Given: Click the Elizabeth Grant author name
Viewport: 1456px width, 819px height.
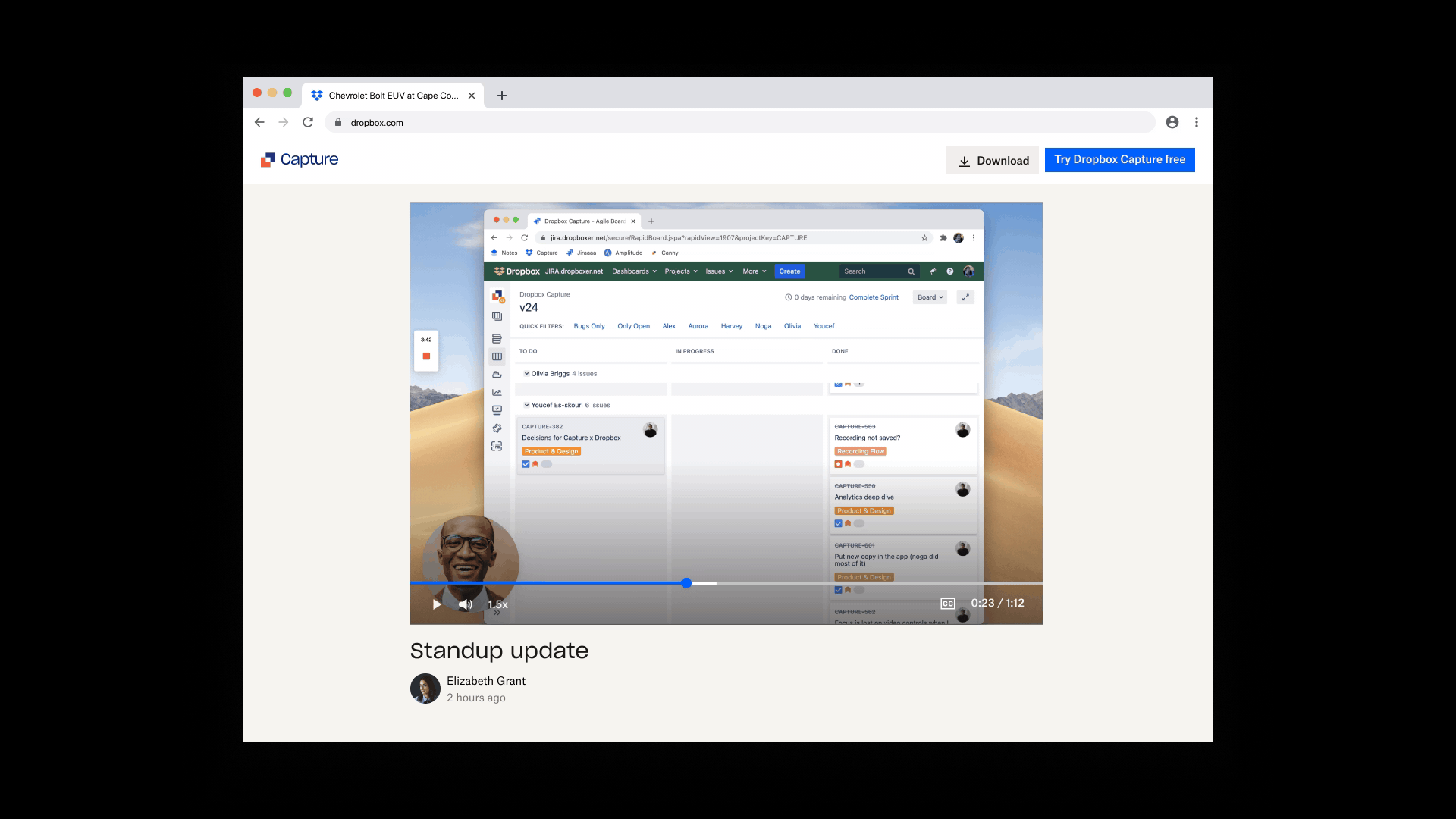Looking at the screenshot, I should pyautogui.click(x=485, y=681).
